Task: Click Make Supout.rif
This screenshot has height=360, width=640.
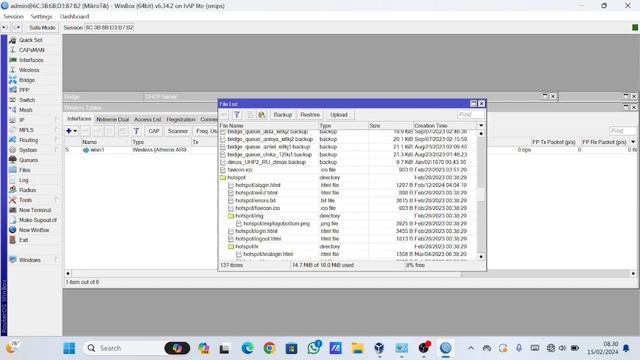Action: (x=38, y=220)
